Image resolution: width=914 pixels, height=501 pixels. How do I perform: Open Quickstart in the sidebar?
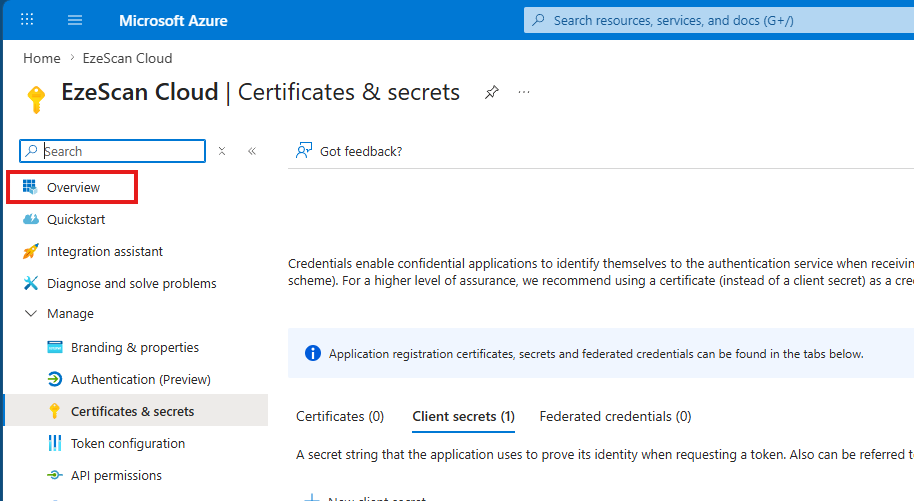tap(76, 219)
